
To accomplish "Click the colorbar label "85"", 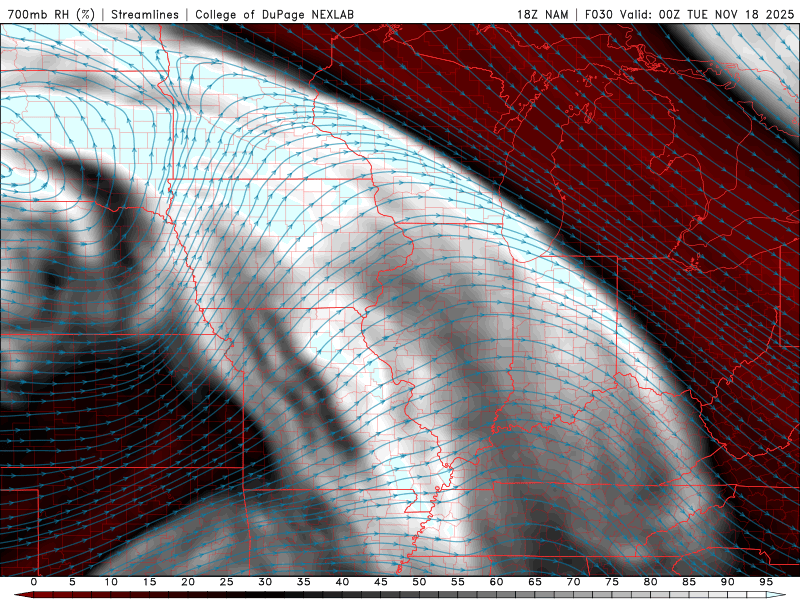I will point(689,582).
